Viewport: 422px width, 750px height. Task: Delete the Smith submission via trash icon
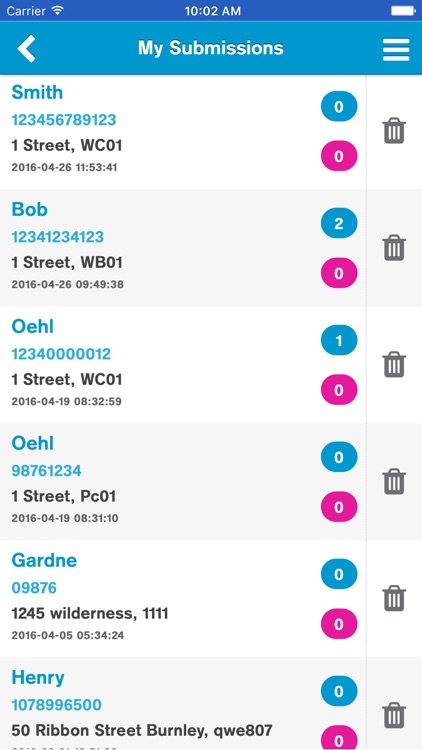[x=394, y=131]
